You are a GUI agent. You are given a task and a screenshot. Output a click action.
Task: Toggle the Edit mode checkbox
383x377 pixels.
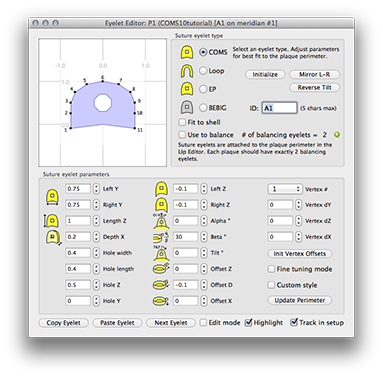[203, 323]
